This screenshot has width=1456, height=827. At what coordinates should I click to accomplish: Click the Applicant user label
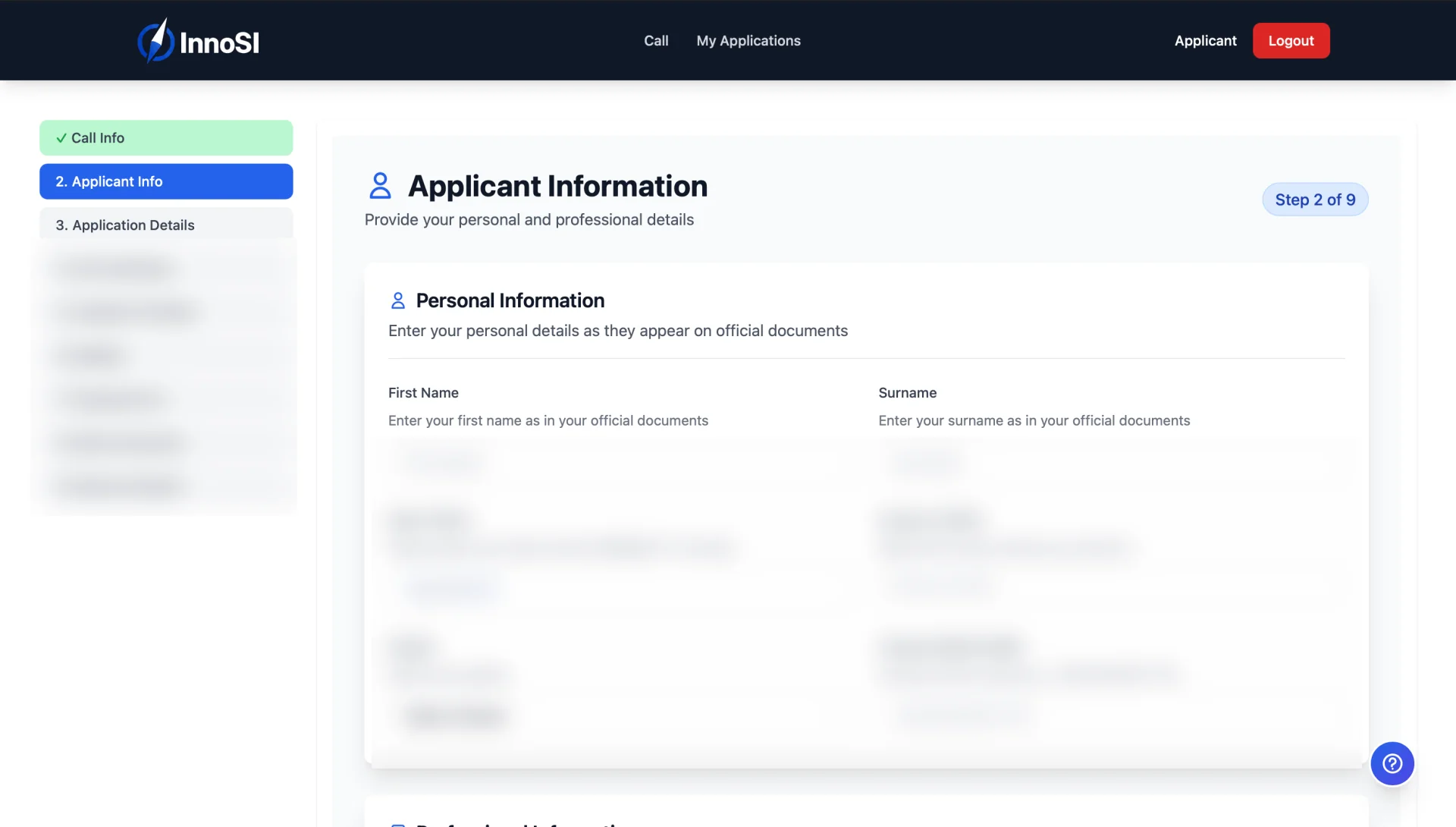click(1205, 41)
